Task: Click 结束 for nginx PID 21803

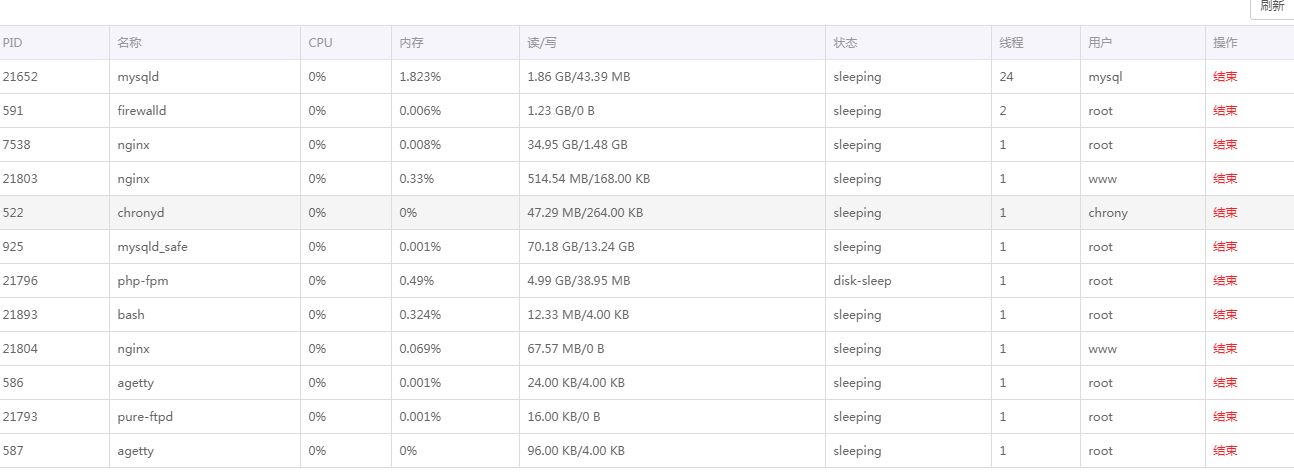Action: 1225,179
